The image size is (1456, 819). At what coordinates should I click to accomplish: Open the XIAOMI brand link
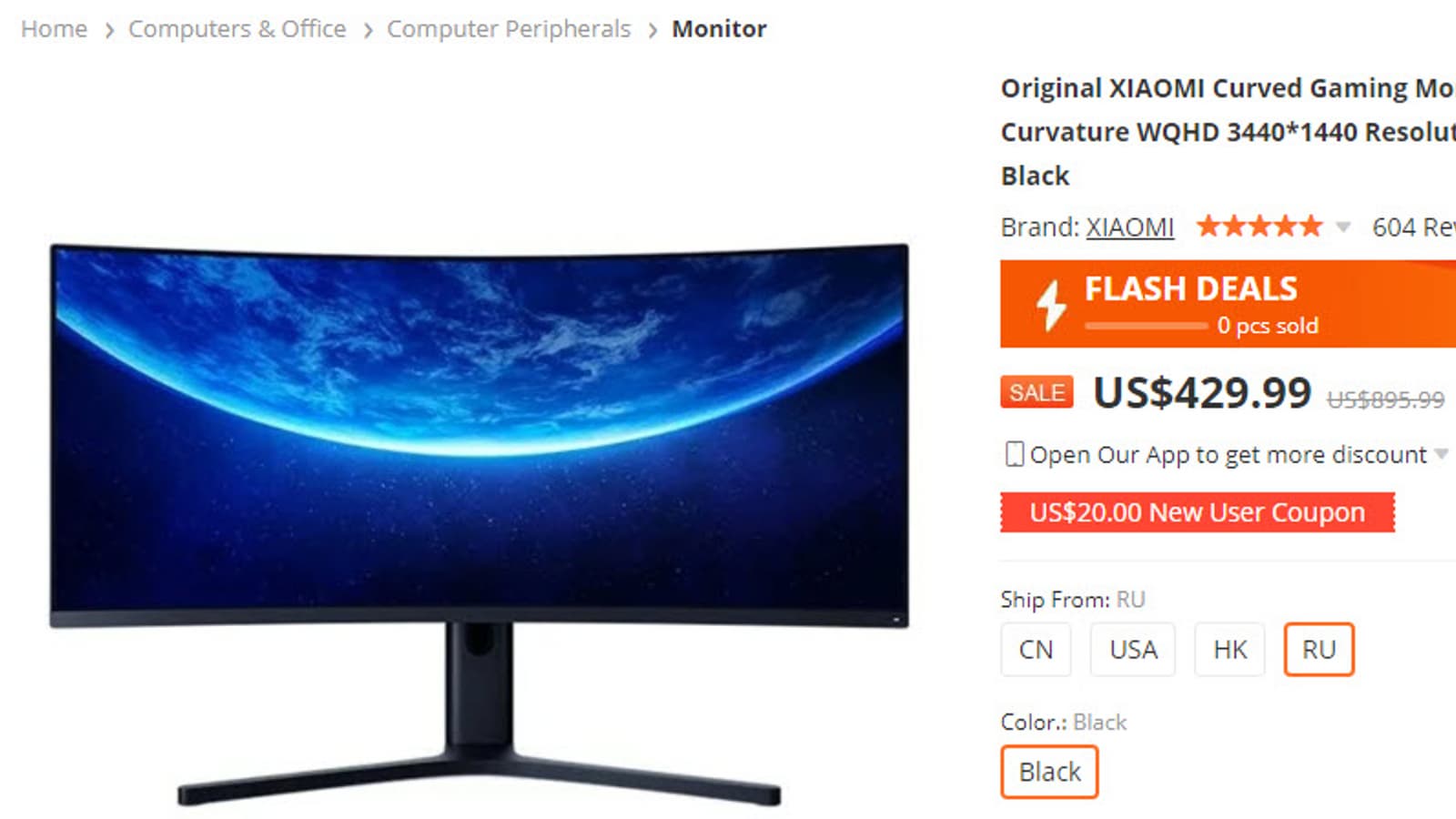pos(1130,227)
